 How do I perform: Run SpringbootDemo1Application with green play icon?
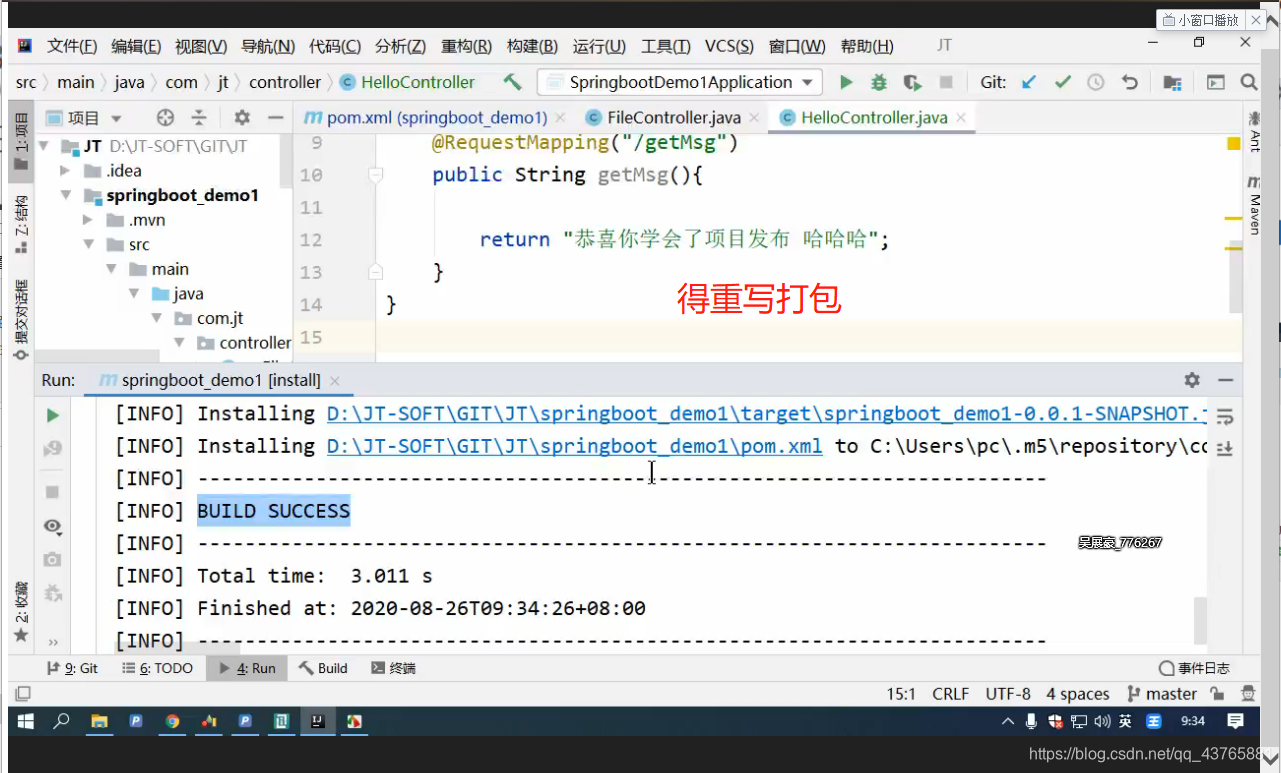(x=846, y=82)
